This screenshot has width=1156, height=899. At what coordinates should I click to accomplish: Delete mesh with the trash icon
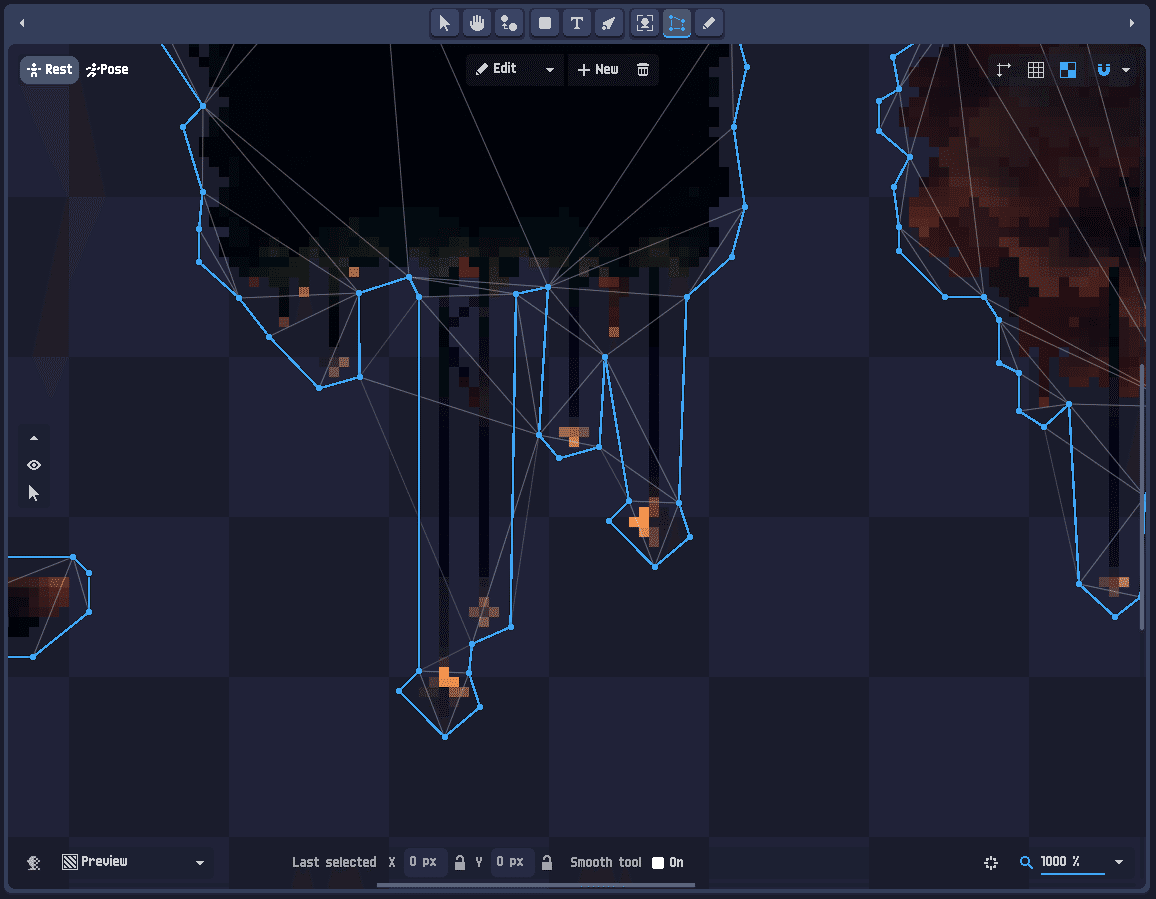[x=643, y=69]
